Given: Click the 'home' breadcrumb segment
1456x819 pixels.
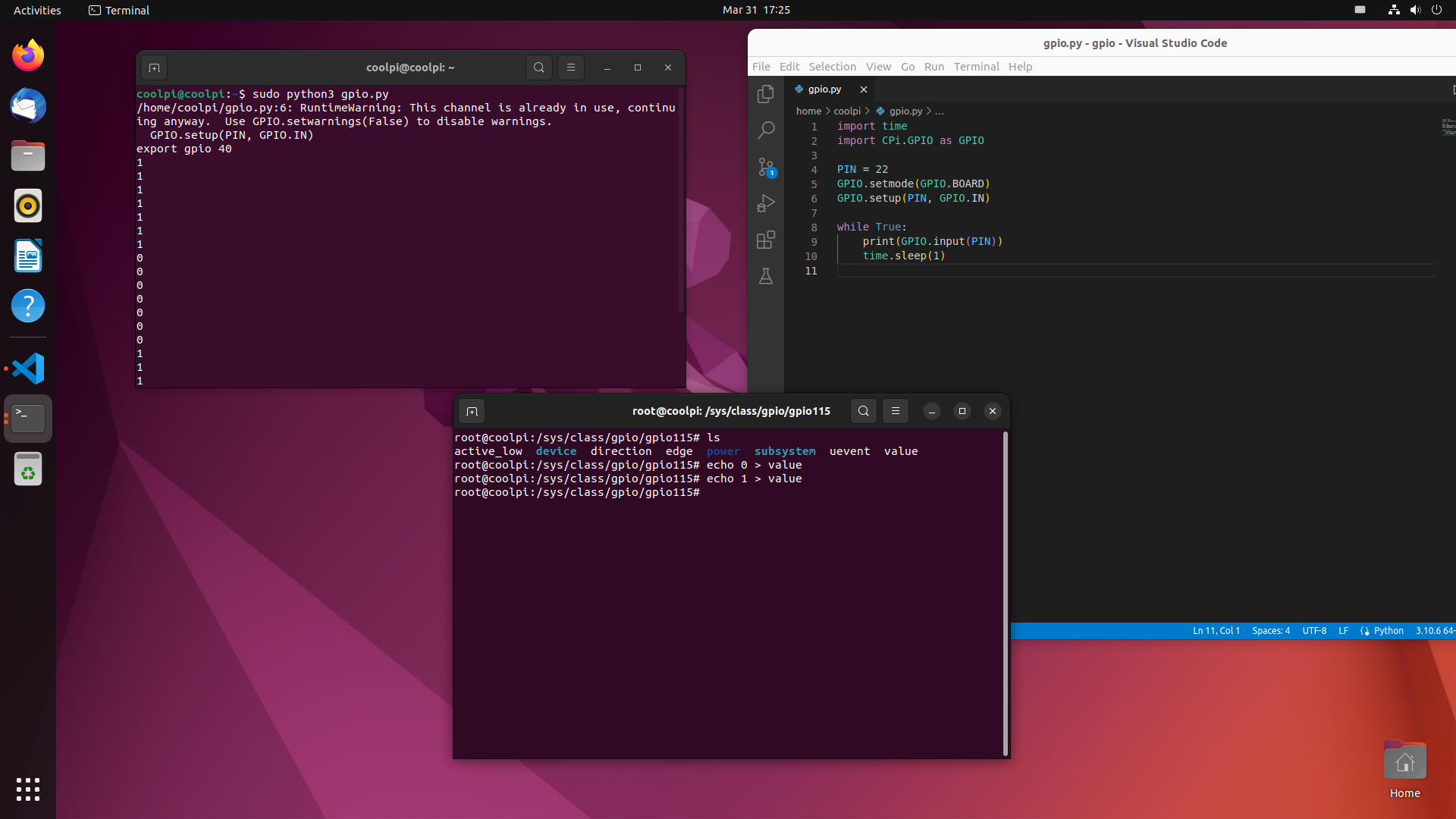Looking at the screenshot, I should pos(808,111).
